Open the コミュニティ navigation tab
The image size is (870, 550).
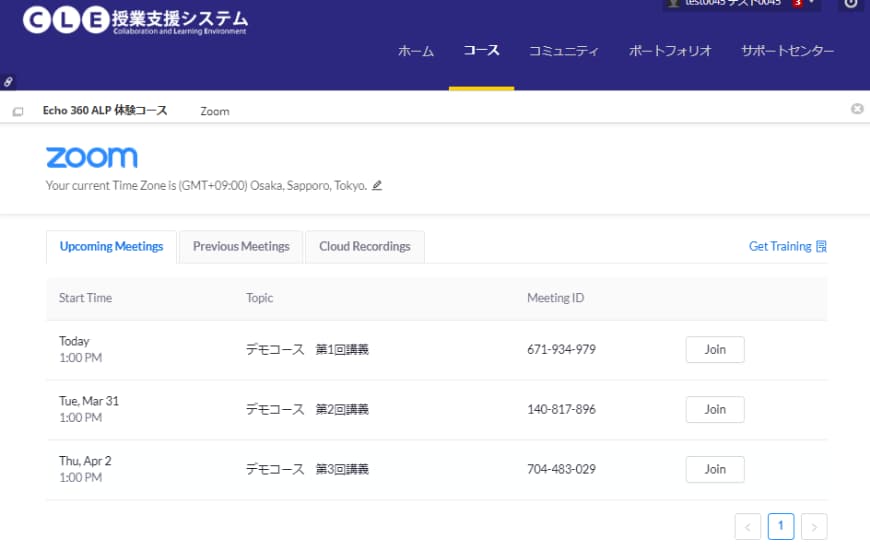click(563, 51)
